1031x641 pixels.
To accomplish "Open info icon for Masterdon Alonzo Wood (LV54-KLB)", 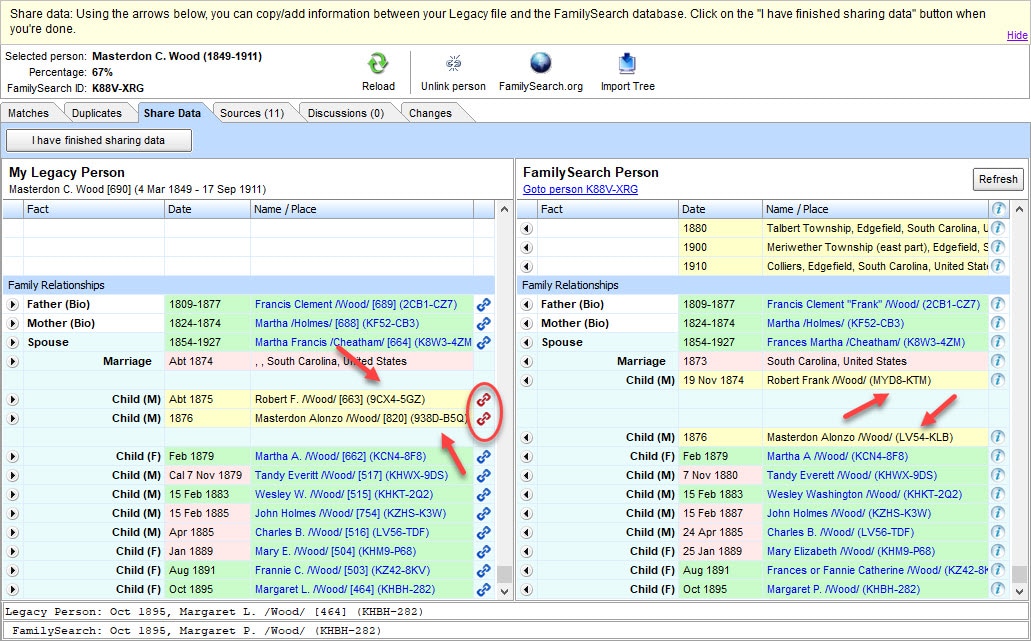I will (998, 437).
